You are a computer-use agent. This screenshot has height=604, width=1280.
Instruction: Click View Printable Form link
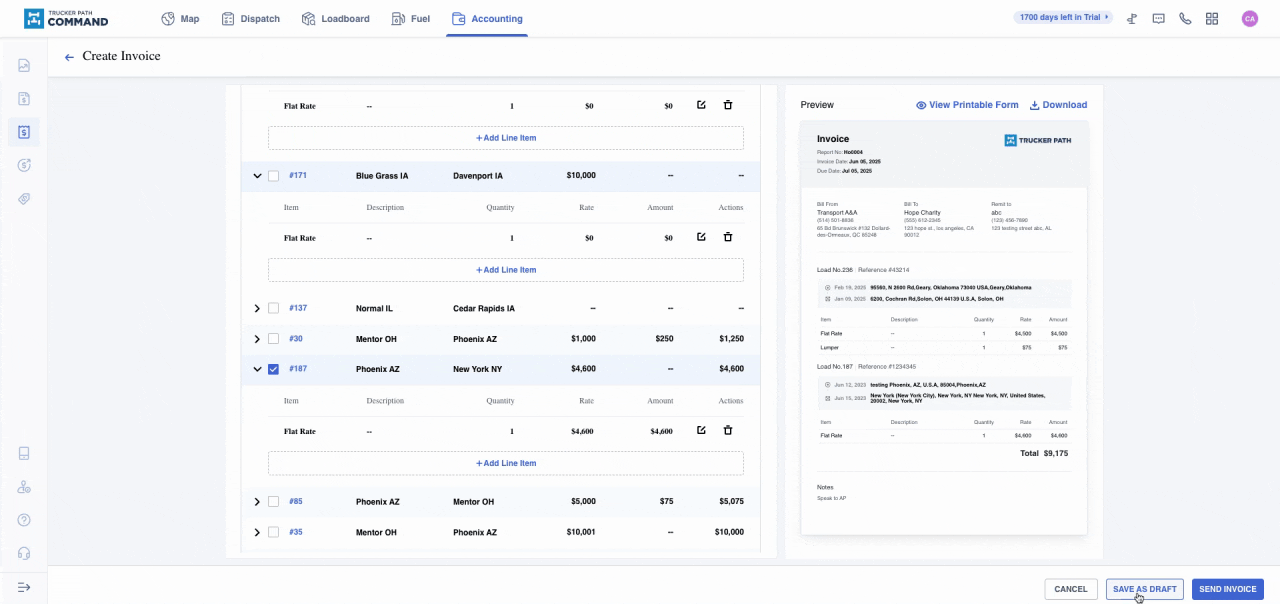pos(966,105)
